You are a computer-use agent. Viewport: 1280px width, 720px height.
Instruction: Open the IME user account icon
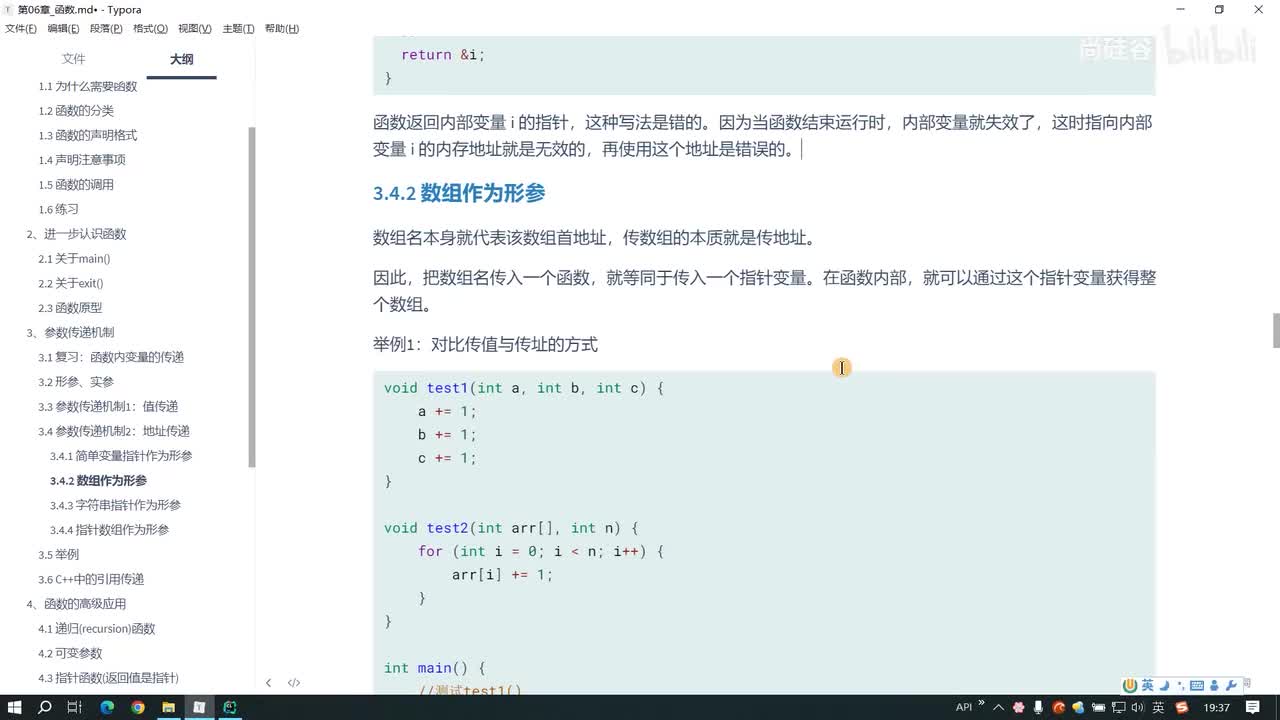[1214, 685]
